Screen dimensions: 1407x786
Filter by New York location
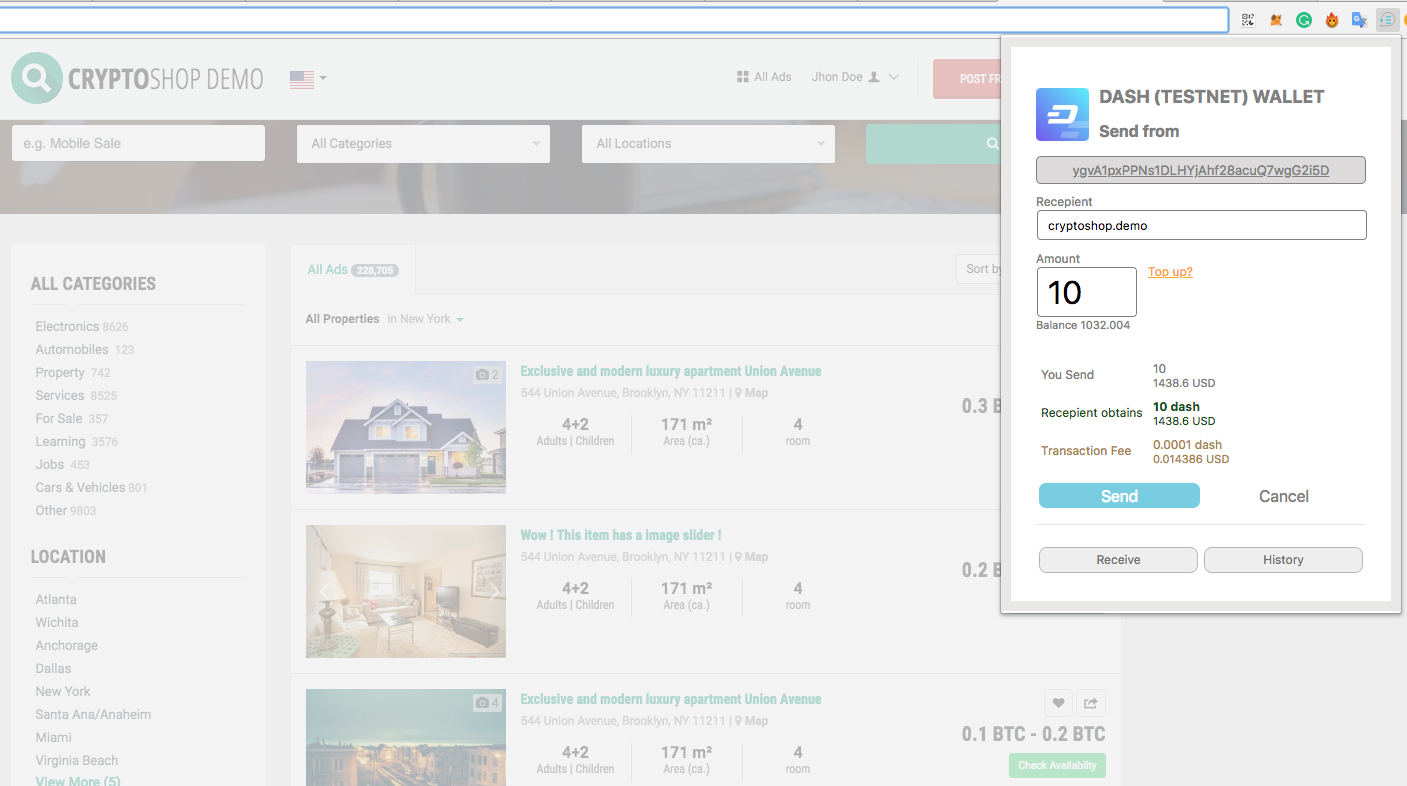pos(63,691)
